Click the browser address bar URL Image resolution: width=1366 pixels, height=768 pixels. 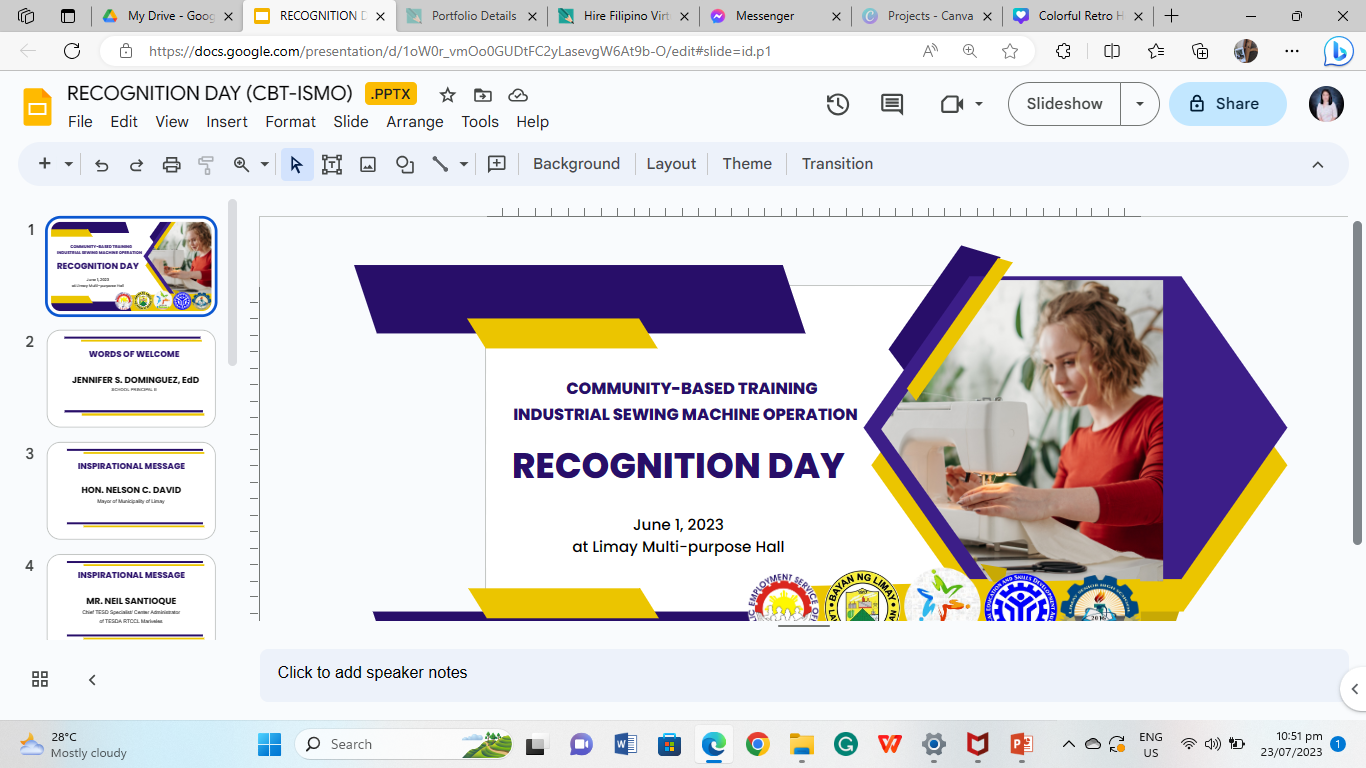(460, 51)
